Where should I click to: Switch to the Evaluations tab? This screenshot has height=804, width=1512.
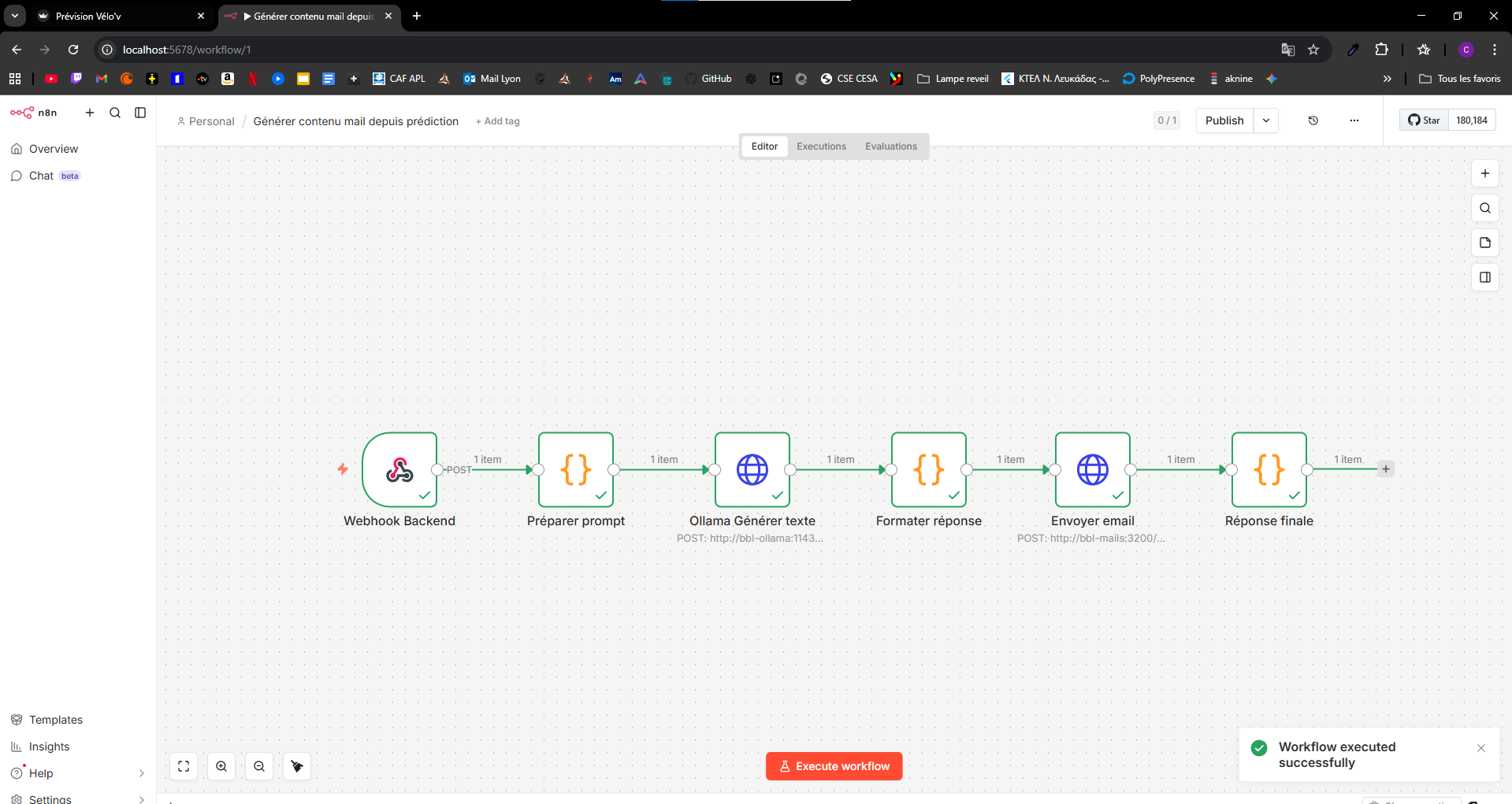(x=890, y=146)
